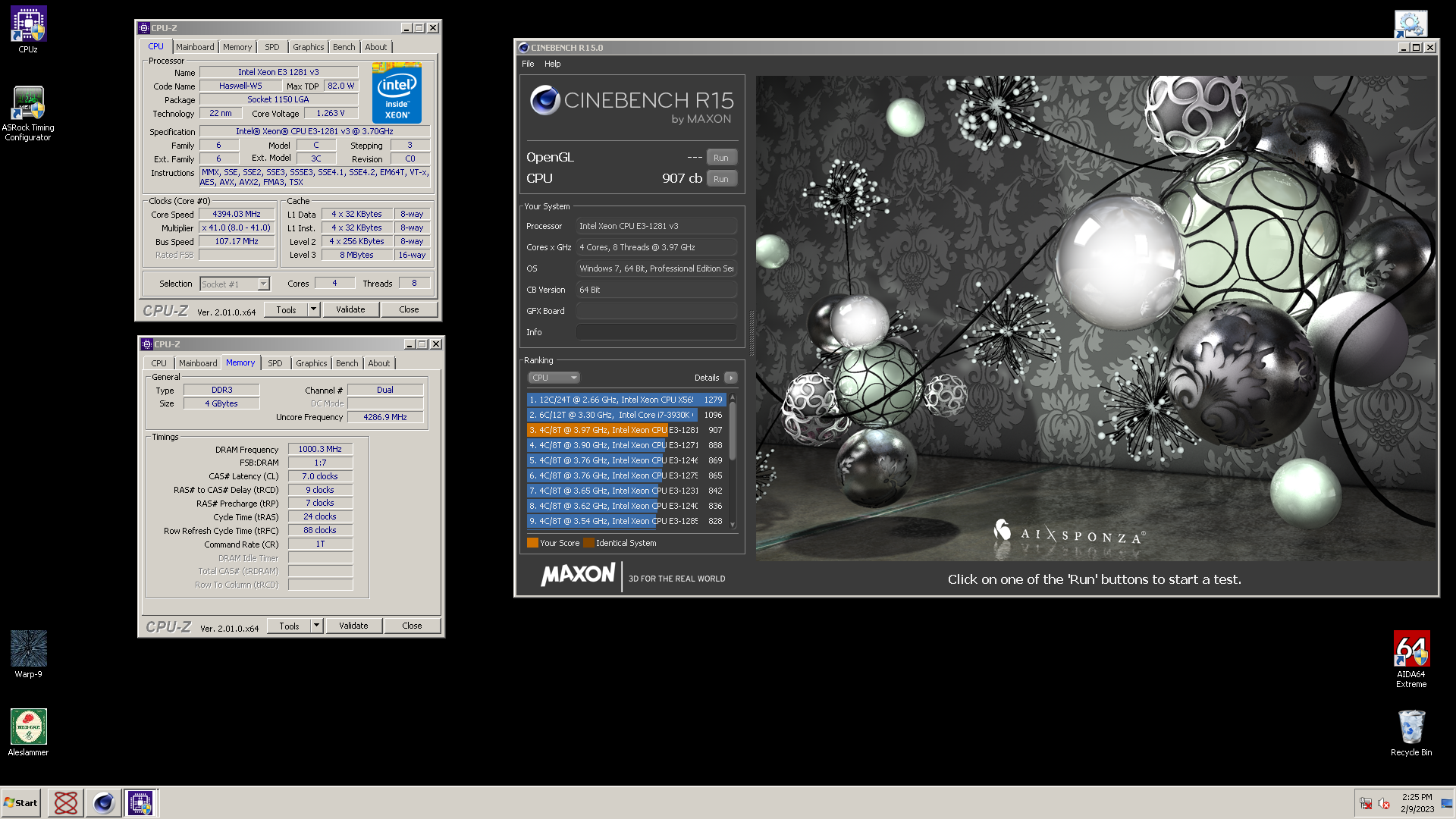1456x819 pixels.
Task: Switch to SPD tab in top CPU-Z window
Action: tap(272, 47)
